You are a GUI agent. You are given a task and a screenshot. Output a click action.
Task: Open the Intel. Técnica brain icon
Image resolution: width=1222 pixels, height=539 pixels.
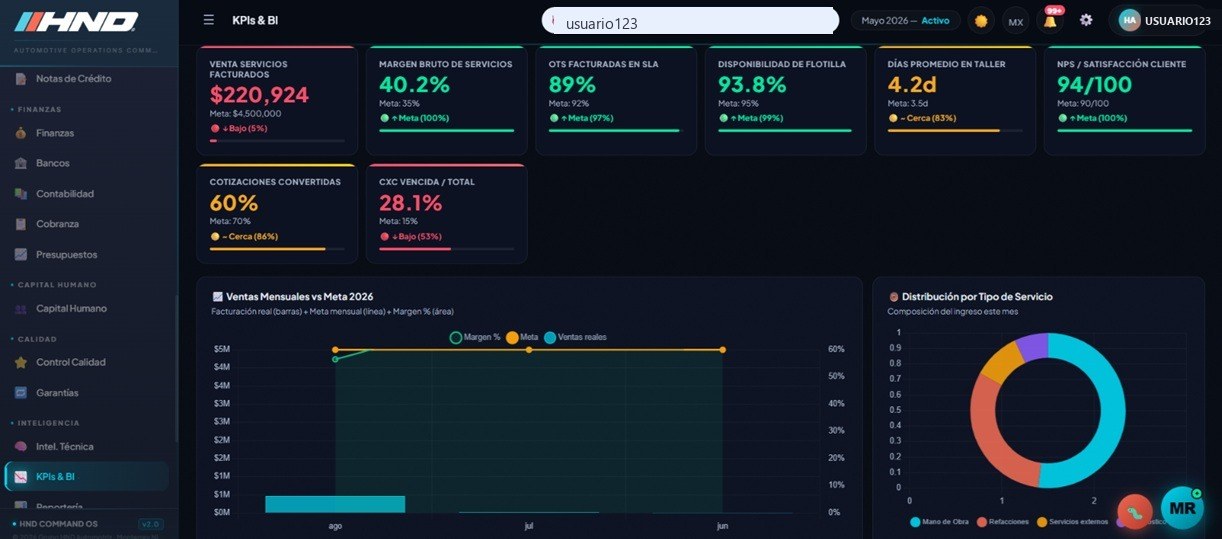(x=21, y=446)
